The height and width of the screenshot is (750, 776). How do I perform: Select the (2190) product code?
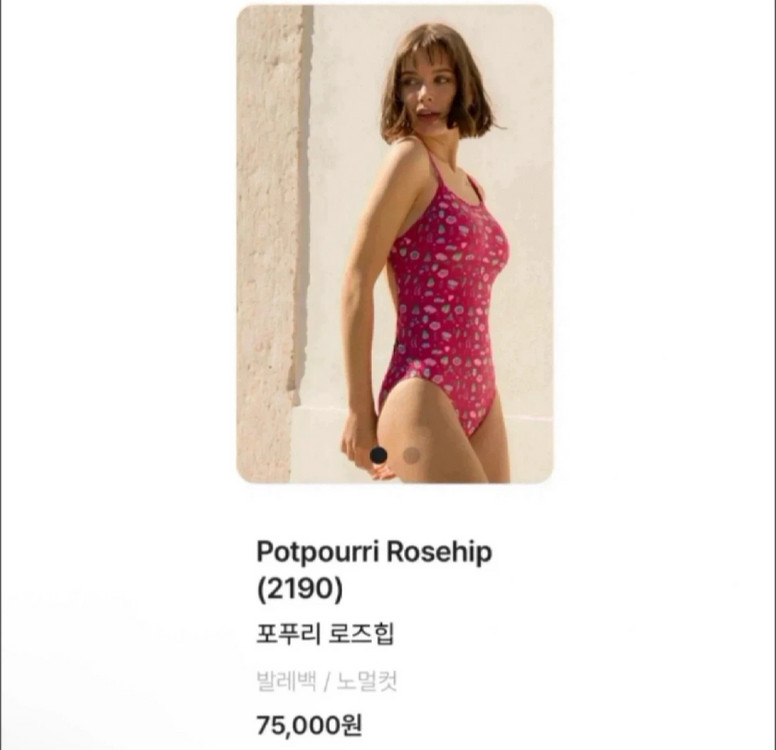(x=300, y=589)
